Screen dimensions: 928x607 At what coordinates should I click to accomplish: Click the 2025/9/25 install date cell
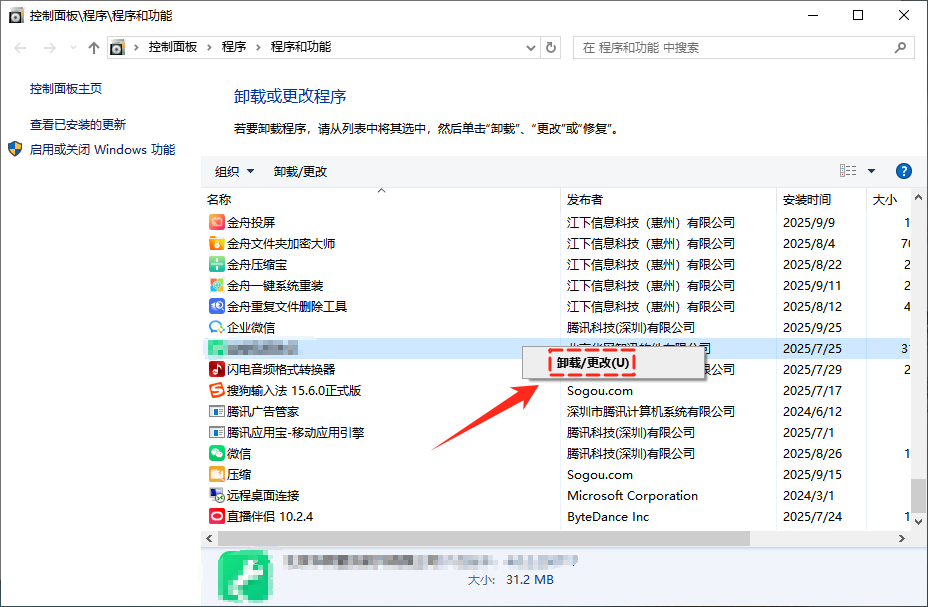(812, 328)
